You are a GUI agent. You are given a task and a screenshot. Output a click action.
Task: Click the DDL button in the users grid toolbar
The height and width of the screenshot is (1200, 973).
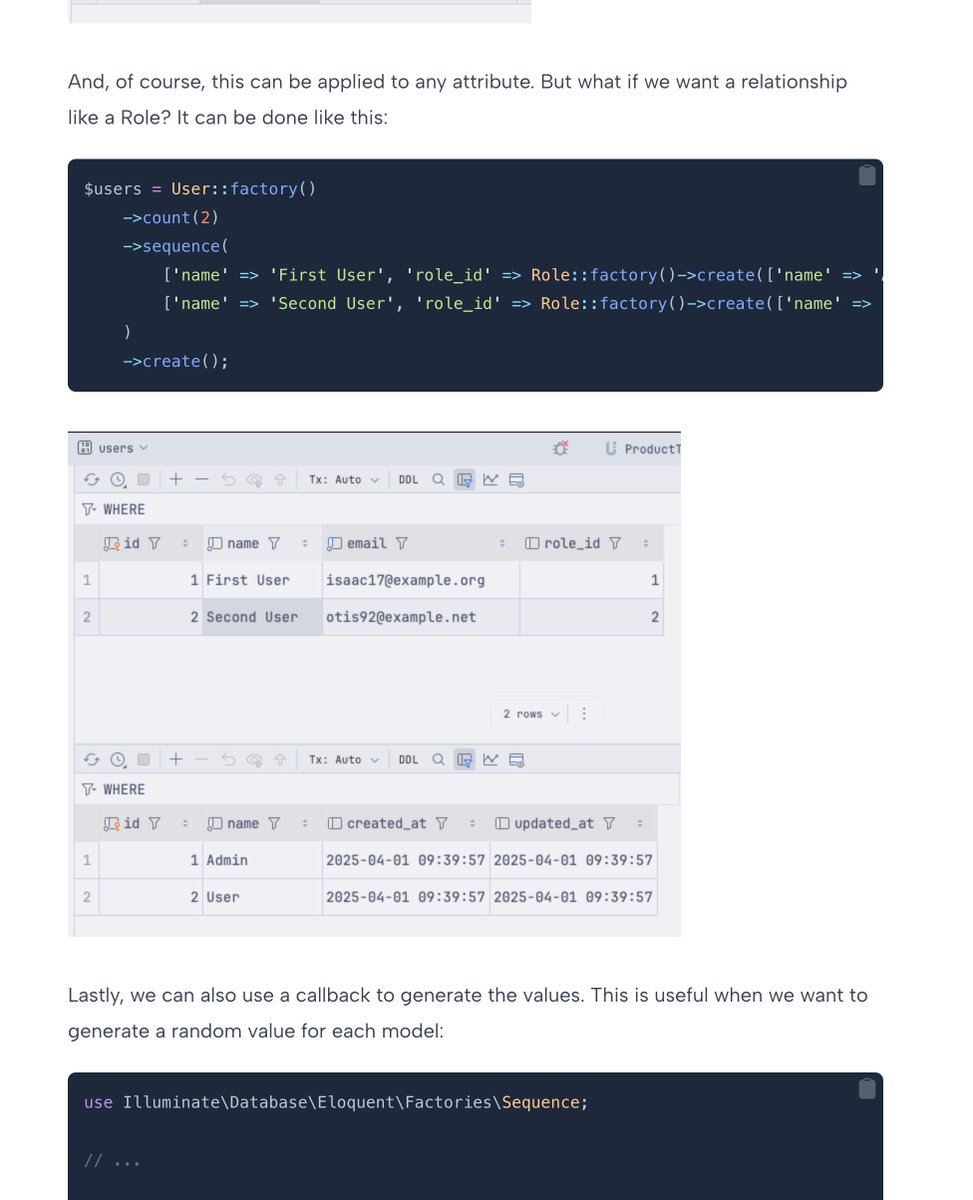(408, 480)
